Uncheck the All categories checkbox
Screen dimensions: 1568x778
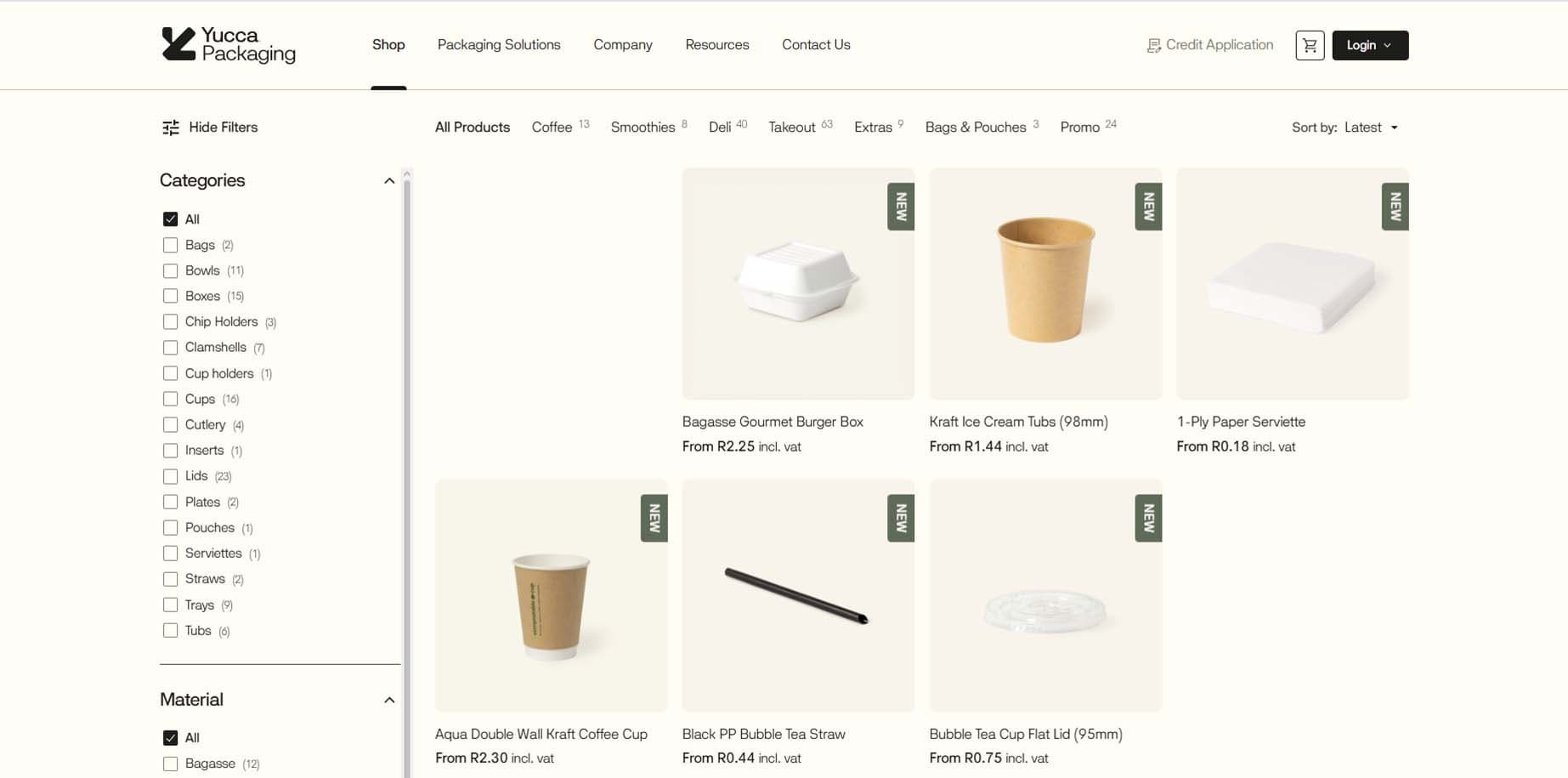pos(170,219)
